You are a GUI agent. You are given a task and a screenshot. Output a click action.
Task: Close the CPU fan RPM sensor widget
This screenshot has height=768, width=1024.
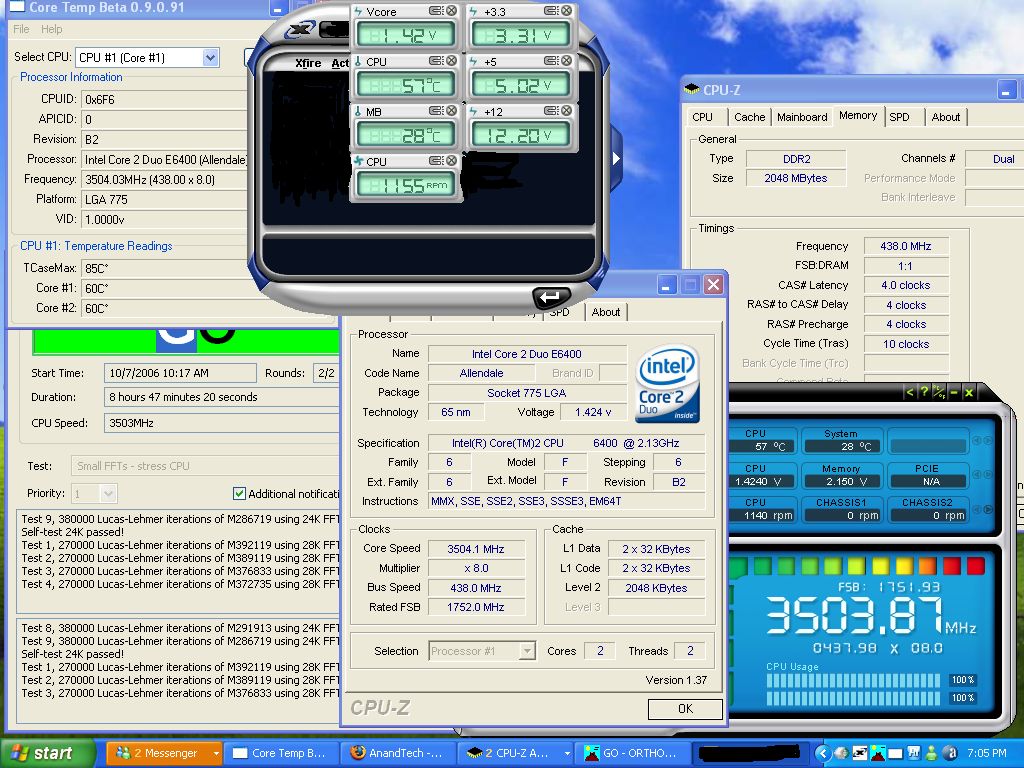(451, 161)
